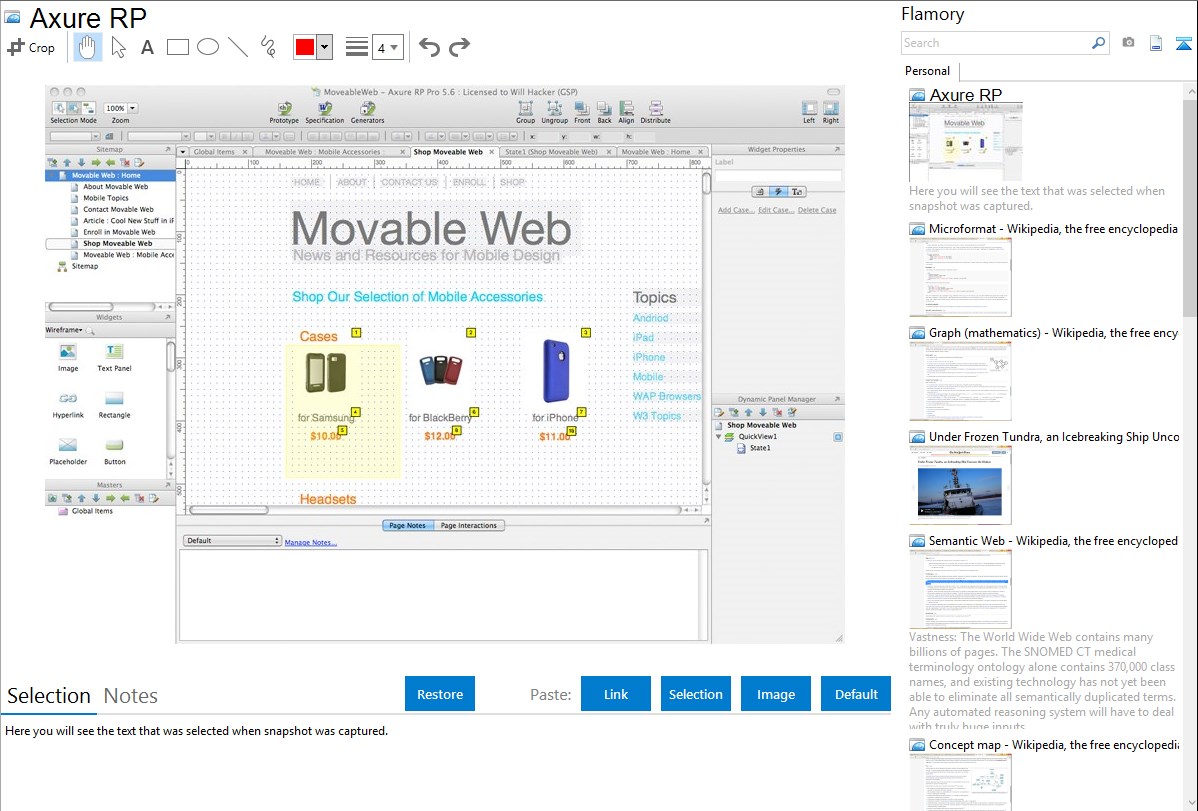Image resolution: width=1198 pixels, height=811 pixels.
Task: Open the Microformat Wikipedia snapshot thumbnail
Action: (x=960, y=277)
